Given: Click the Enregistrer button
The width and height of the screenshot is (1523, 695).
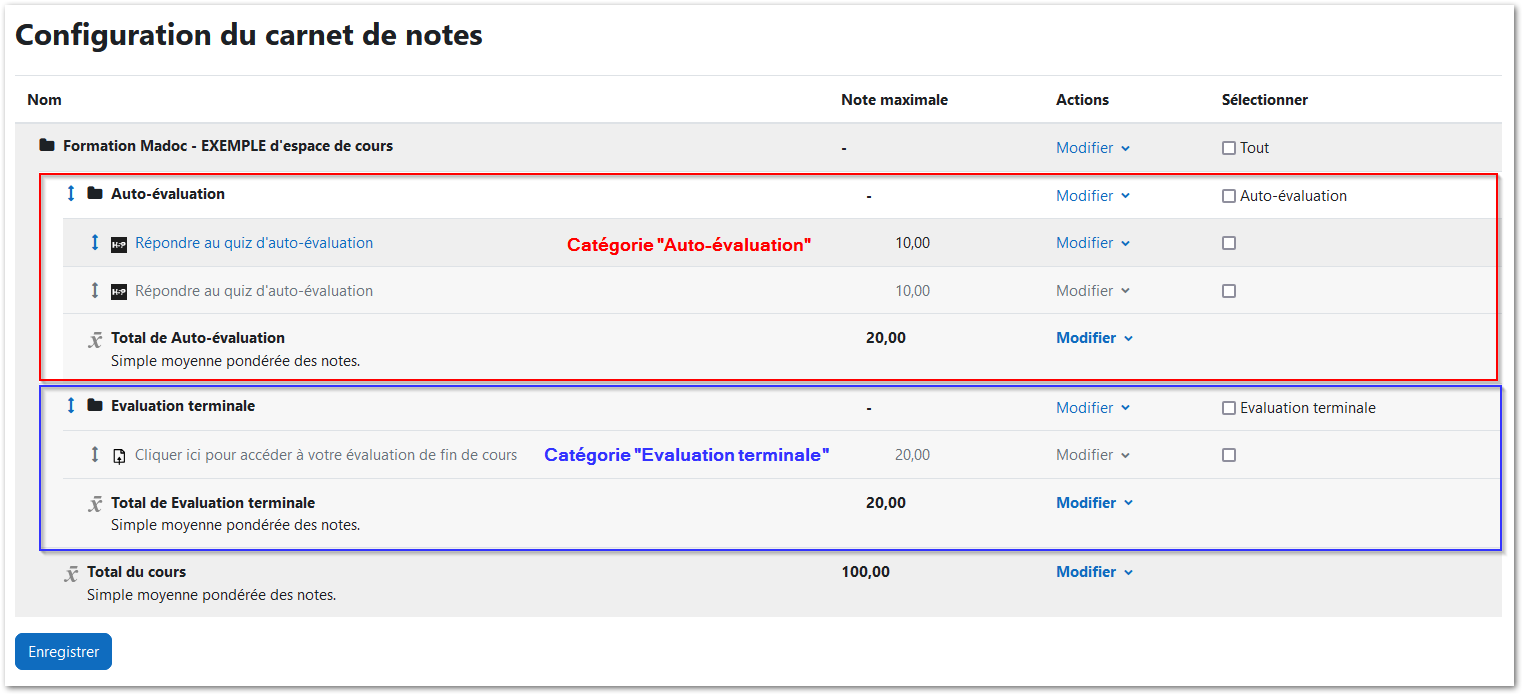Looking at the screenshot, I should pos(62,651).
